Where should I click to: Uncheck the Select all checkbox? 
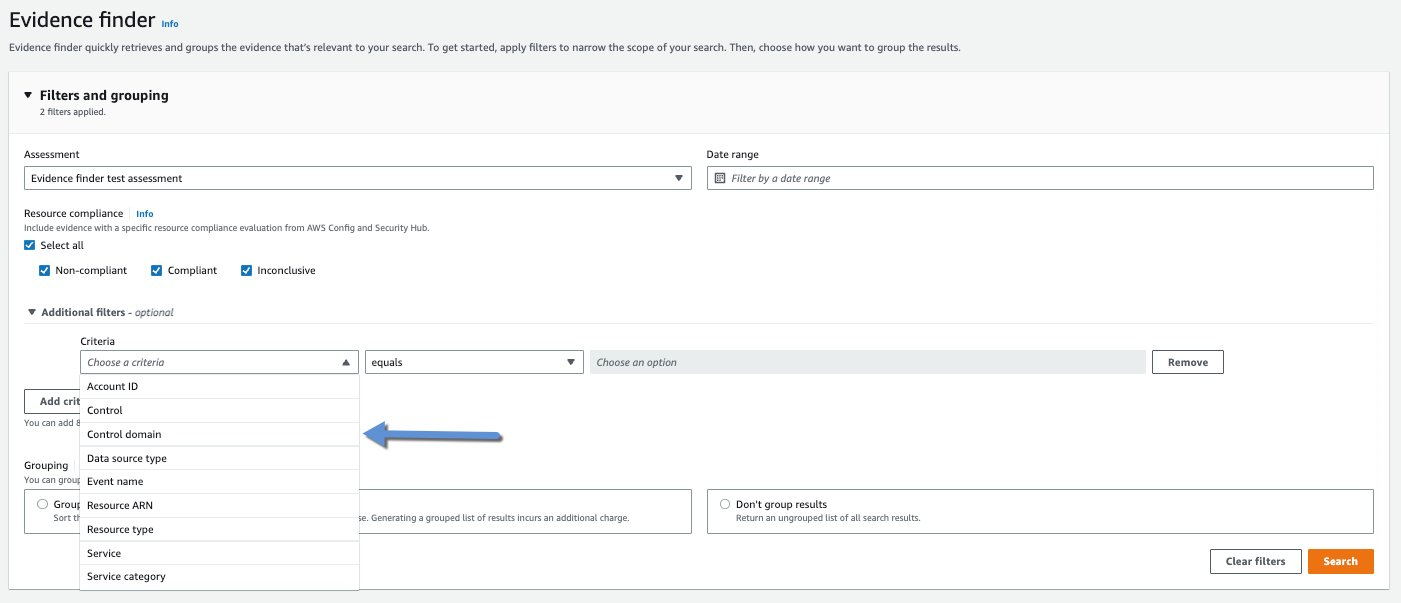pos(28,245)
